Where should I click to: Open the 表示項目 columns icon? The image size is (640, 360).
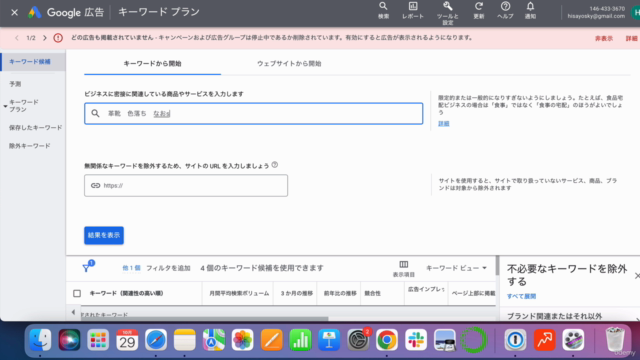404,269
